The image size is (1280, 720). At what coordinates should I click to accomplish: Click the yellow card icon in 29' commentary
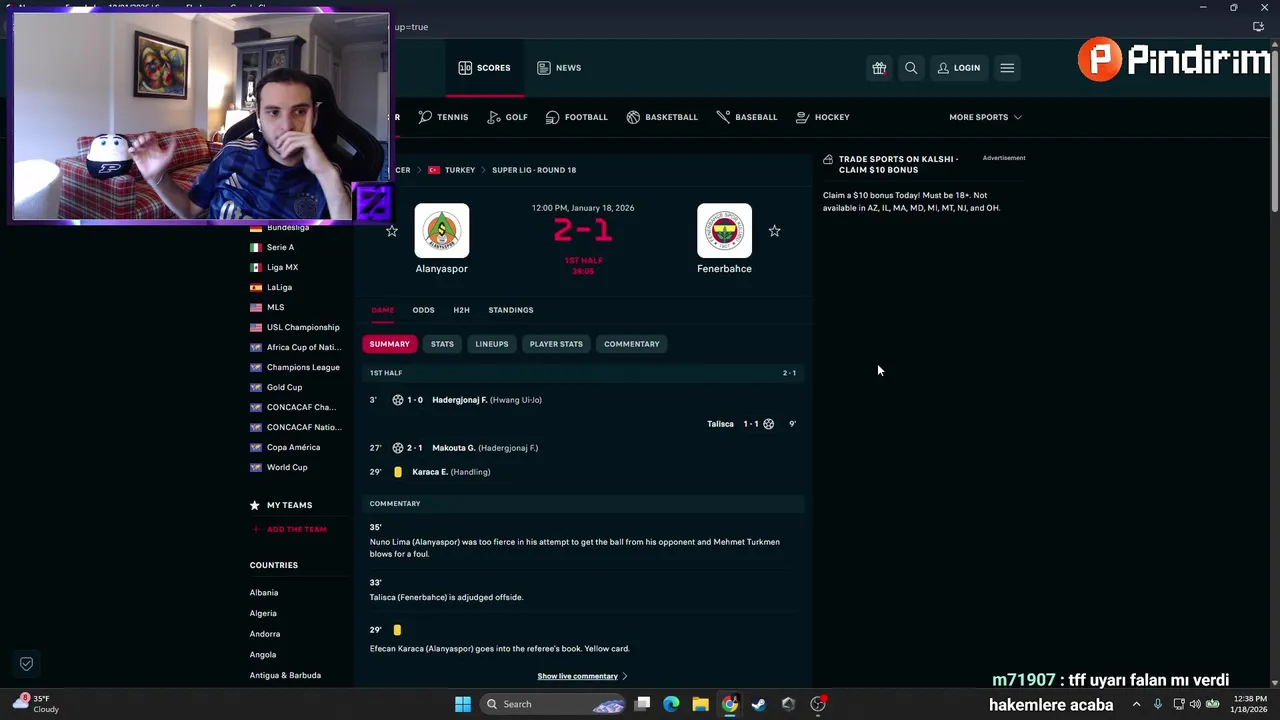[x=397, y=630]
